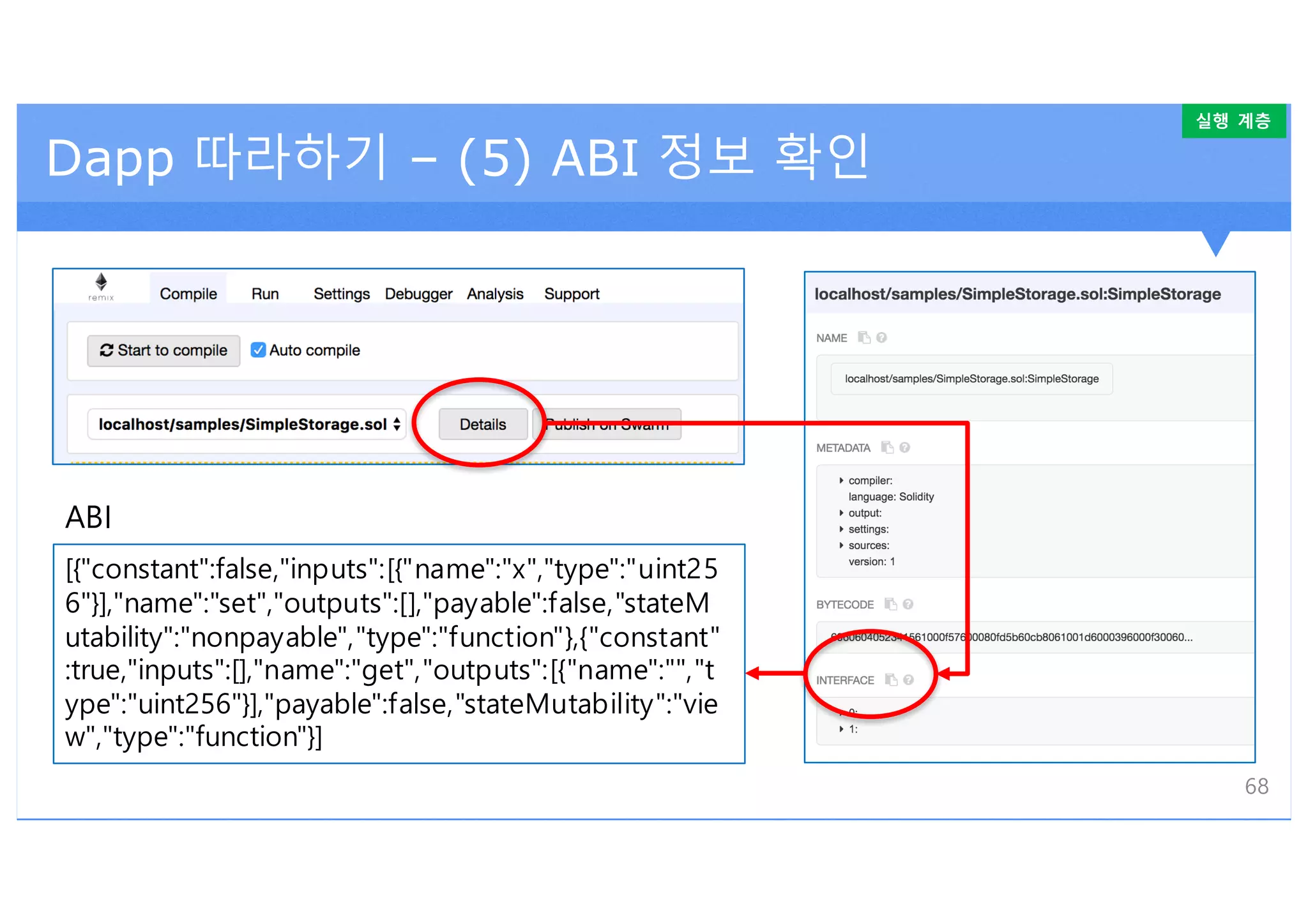
Task: Switch to the Compile tab
Action: coord(188,294)
